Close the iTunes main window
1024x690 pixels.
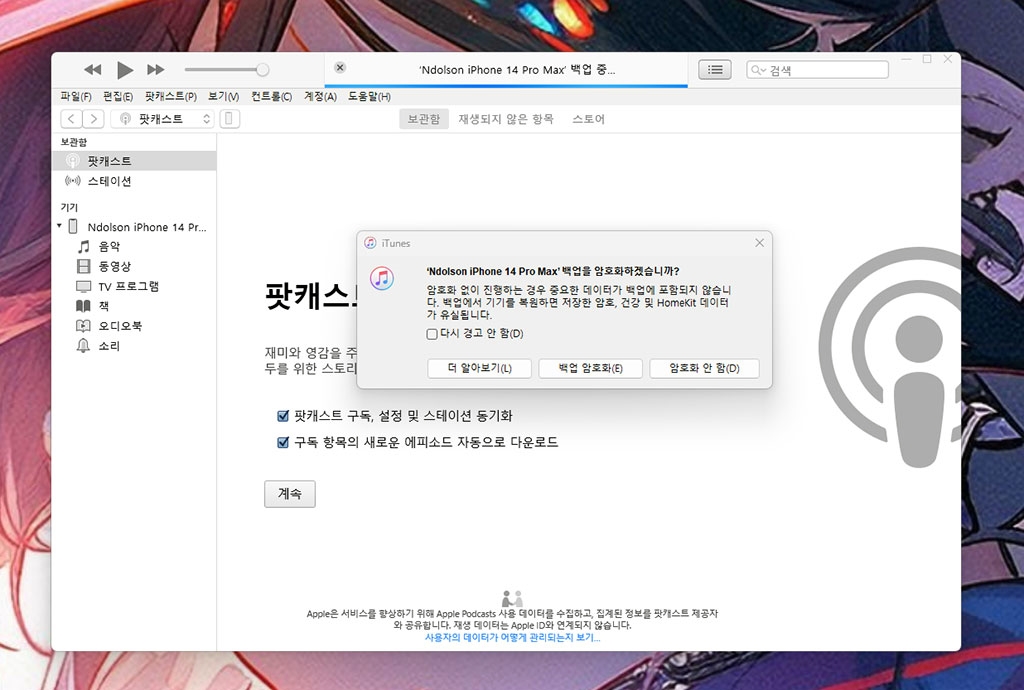coord(948,59)
